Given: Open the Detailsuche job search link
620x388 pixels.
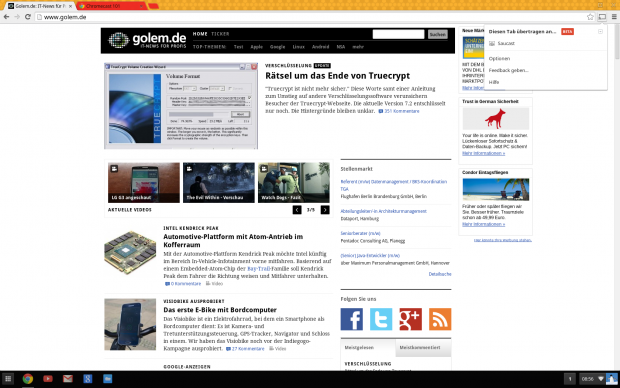Looking at the screenshot, I should (440, 274).
